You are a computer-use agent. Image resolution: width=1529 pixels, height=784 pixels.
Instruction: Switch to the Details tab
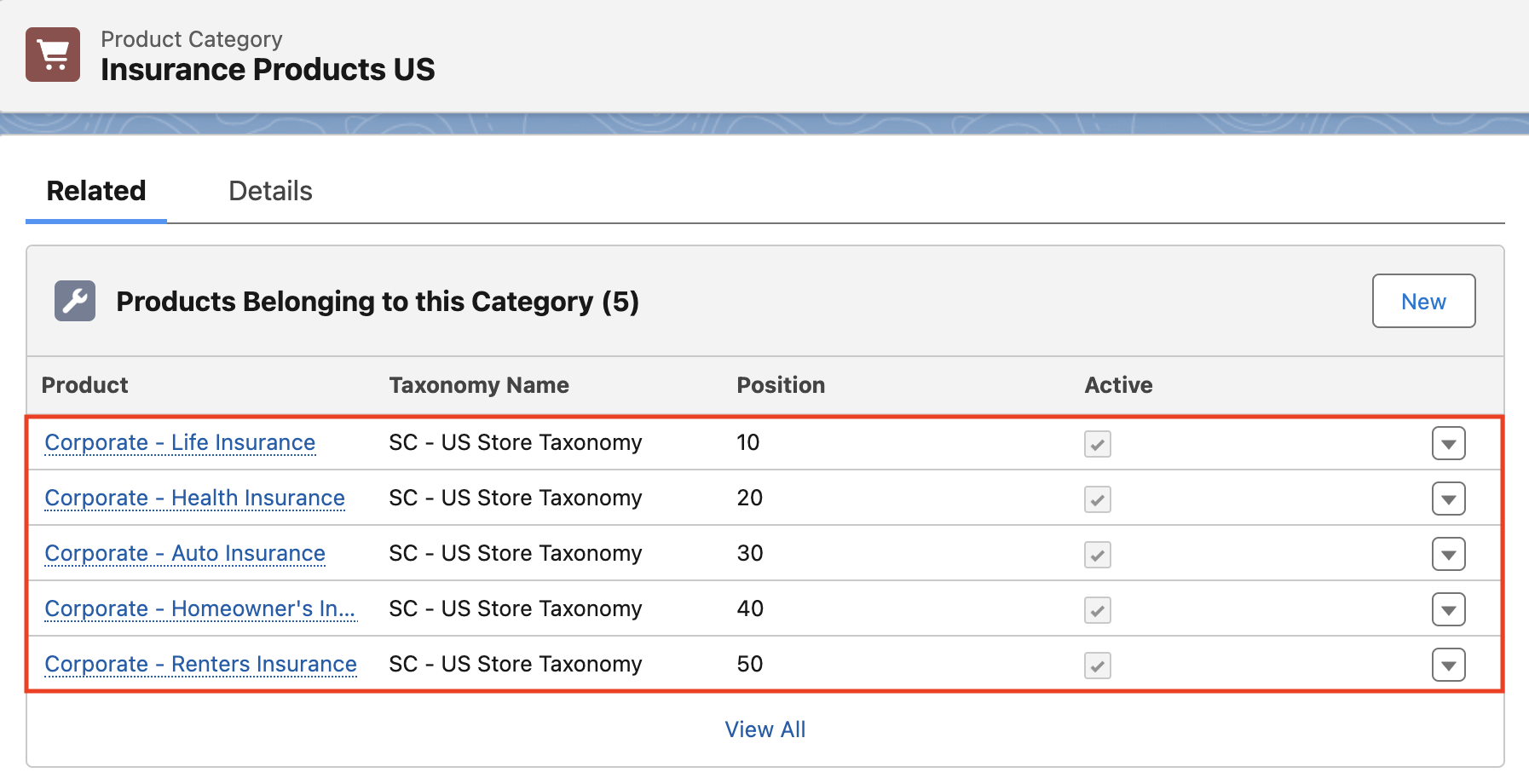coord(270,191)
